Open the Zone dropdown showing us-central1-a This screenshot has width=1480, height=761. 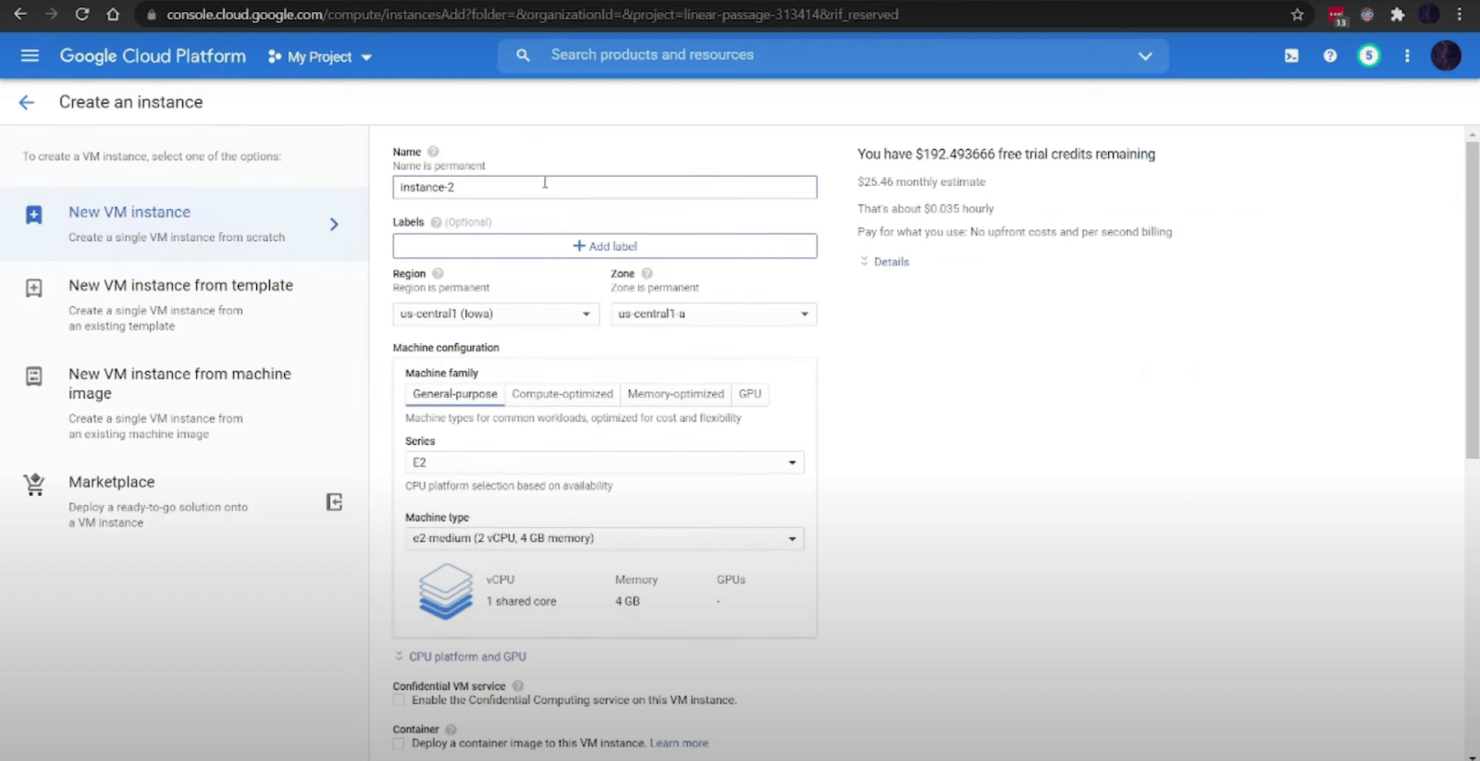[712, 313]
